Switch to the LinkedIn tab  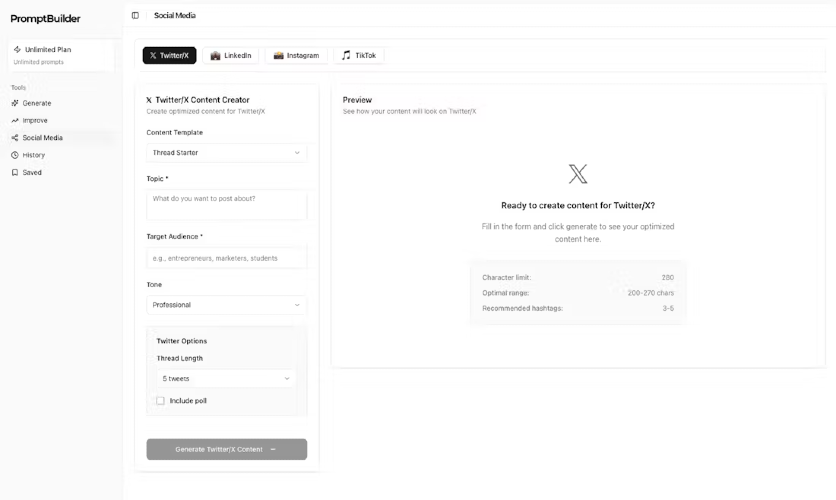coord(231,55)
